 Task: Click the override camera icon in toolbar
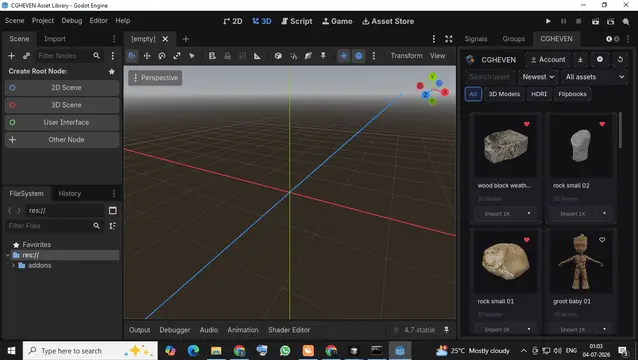tap(308, 56)
